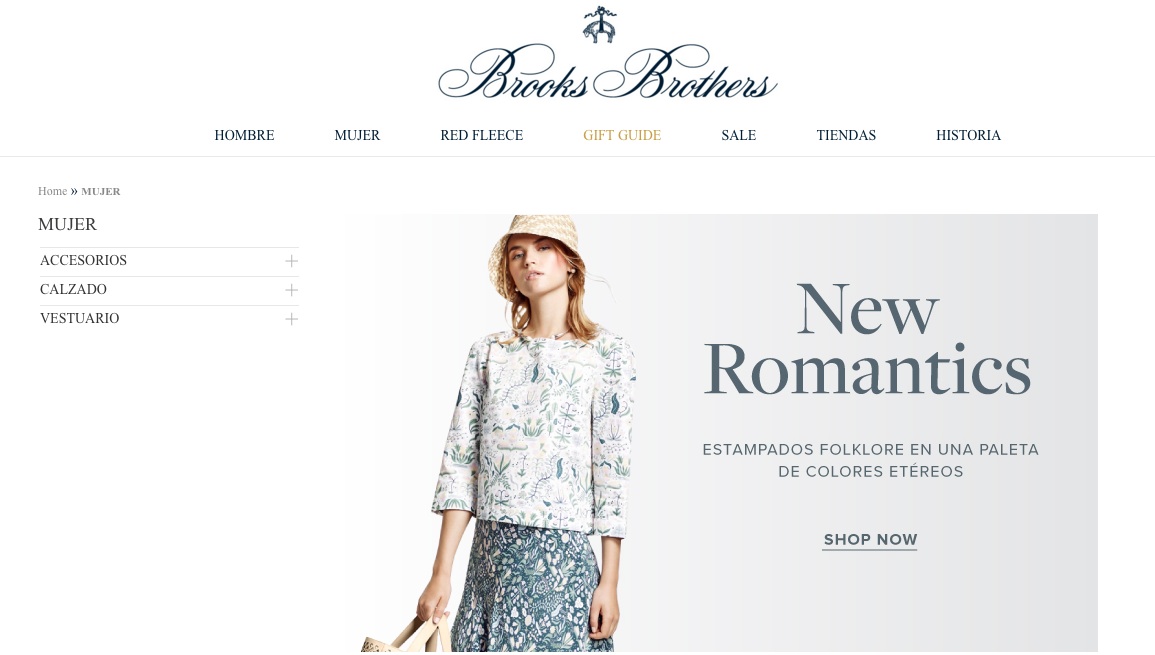
Task: Expand the VESTUARIO category plus icon
Action: (x=292, y=319)
